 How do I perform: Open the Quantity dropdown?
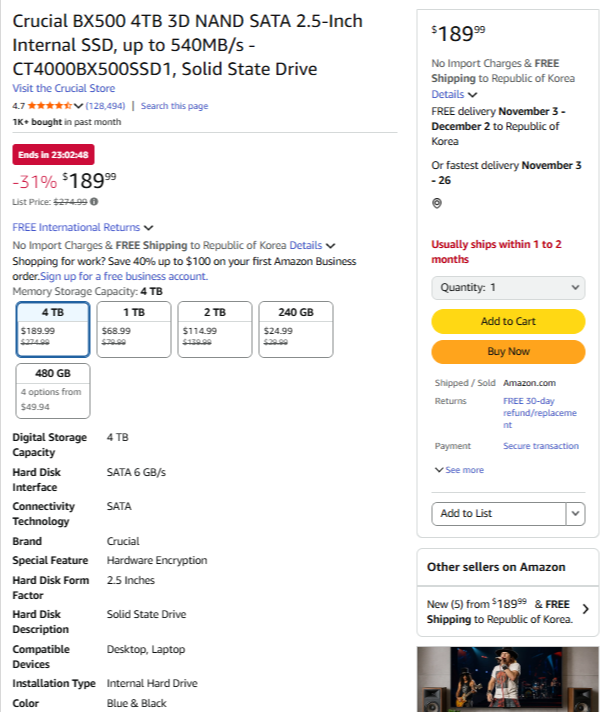(x=508, y=287)
